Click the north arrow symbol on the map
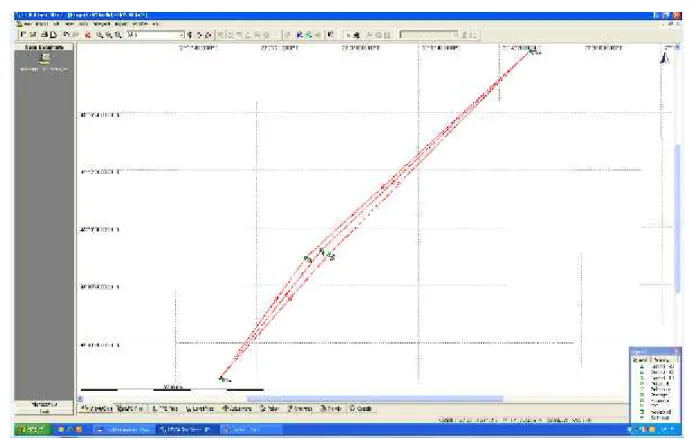This screenshot has width=694, height=441. [664, 58]
